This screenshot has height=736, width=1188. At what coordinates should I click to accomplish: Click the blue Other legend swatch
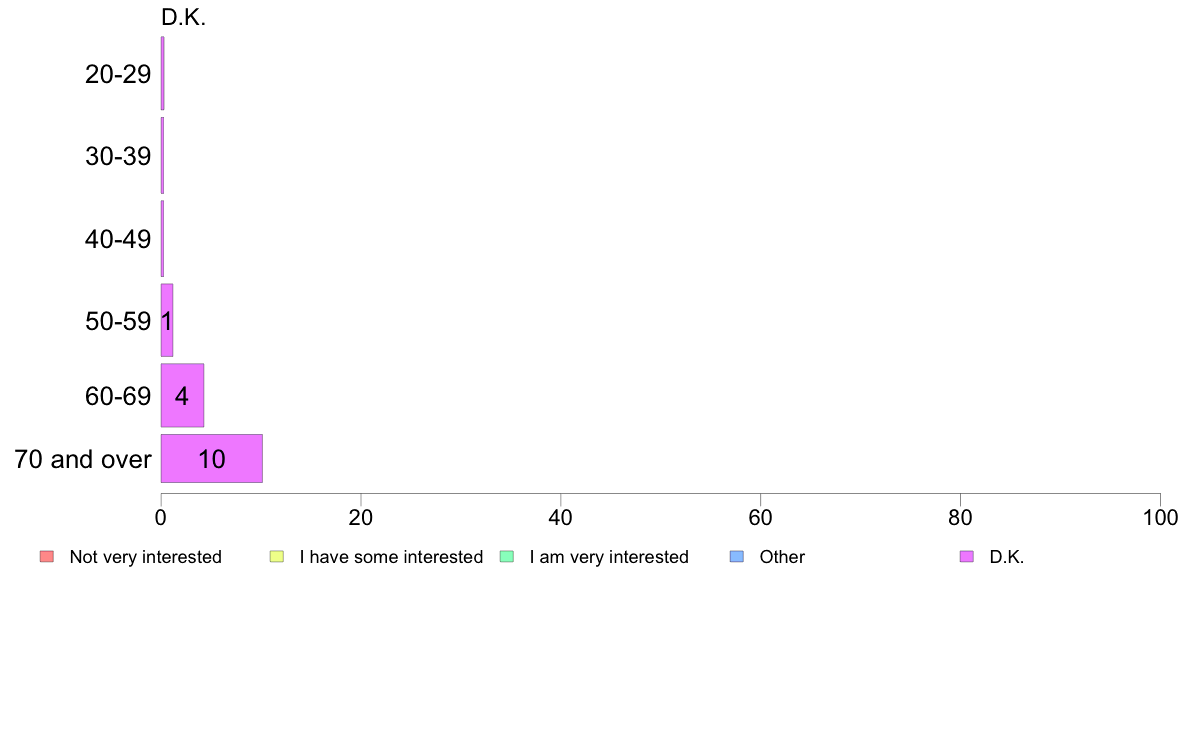click(736, 556)
